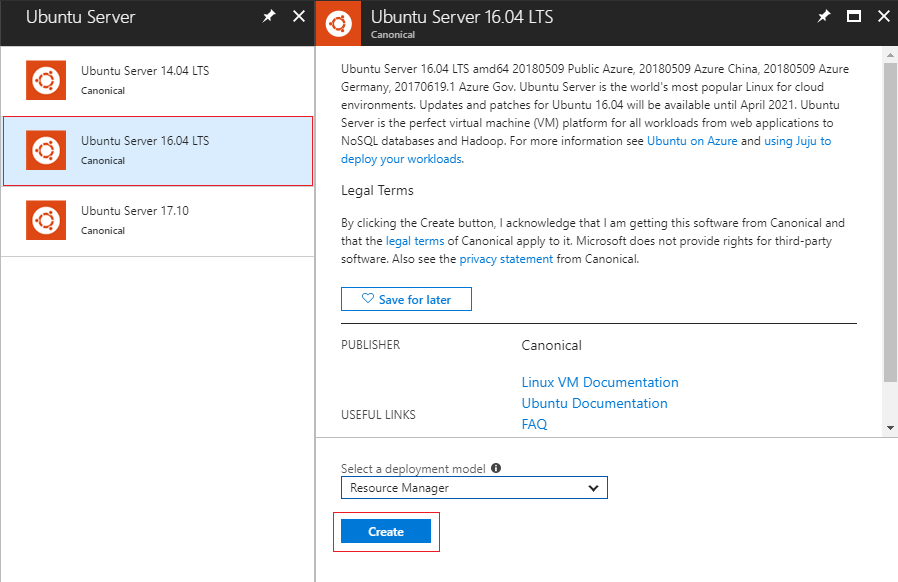The width and height of the screenshot is (898, 582).
Task: Maximize the Ubuntu Server 16.04 LTS blade
Action: tap(854, 17)
